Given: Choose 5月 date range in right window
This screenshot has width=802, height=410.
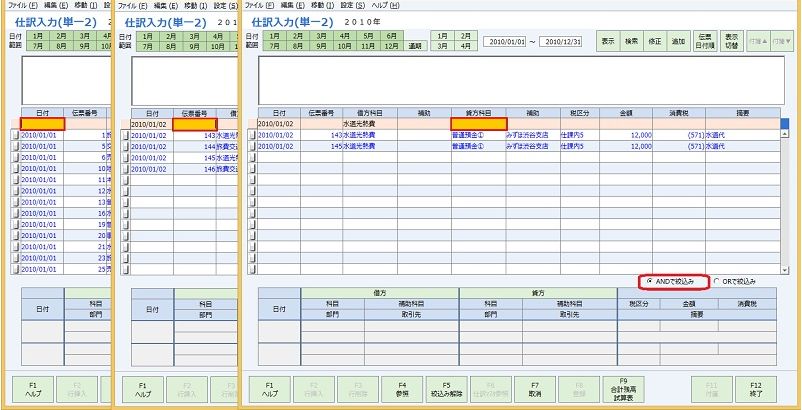Looking at the screenshot, I should (x=368, y=36).
